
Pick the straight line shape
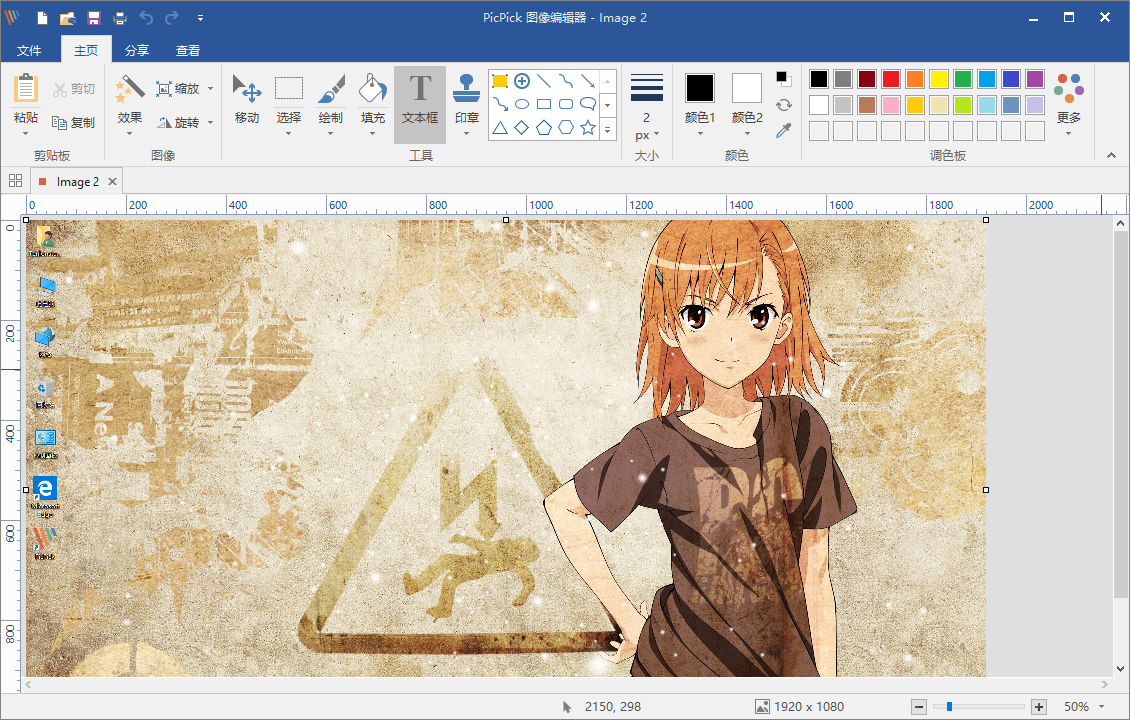tap(544, 81)
